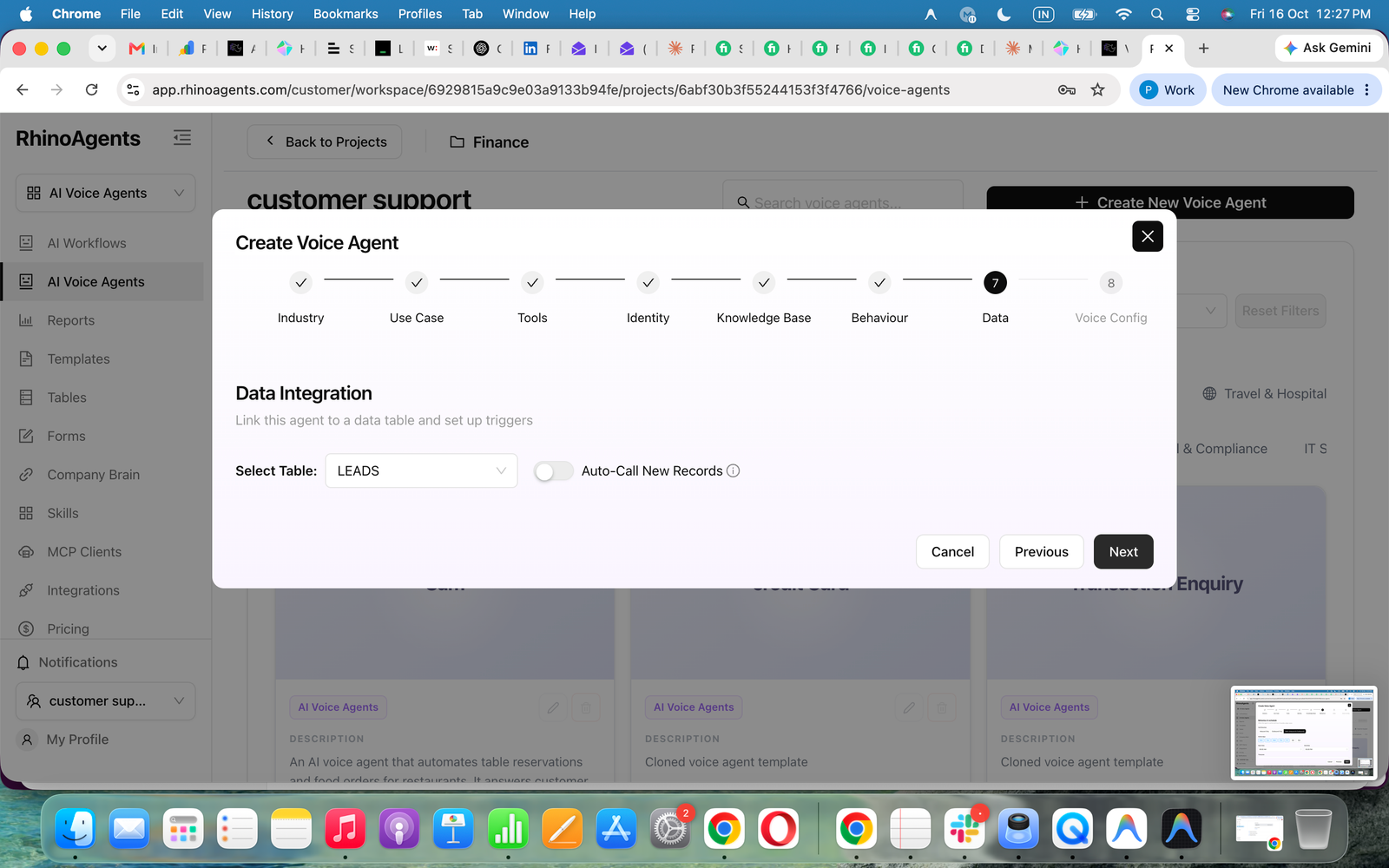Image resolution: width=1389 pixels, height=868 pixels.
Task: Click the Auto-Call New Records info icon
Action: 733,470
